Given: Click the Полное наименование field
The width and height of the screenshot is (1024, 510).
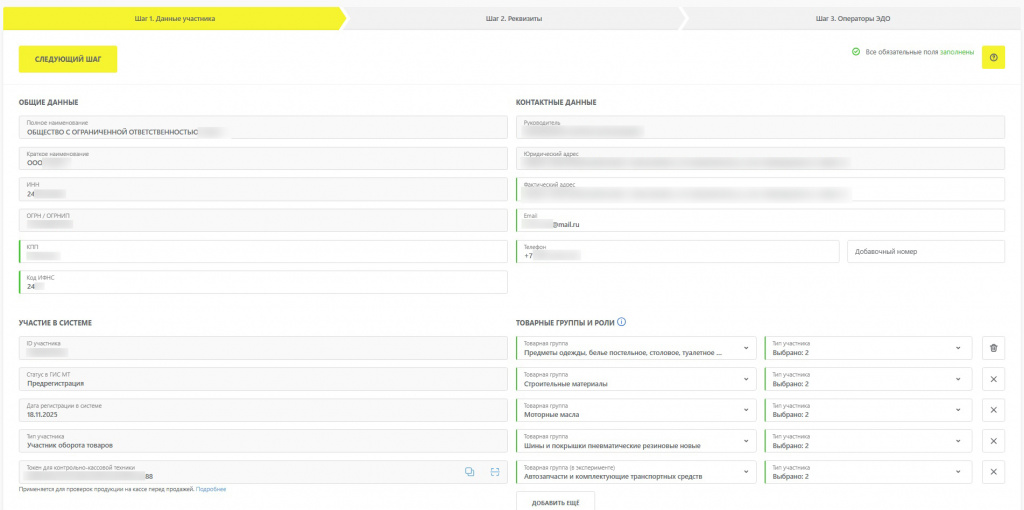Looking at the screenshot, I should click(263, 127).
